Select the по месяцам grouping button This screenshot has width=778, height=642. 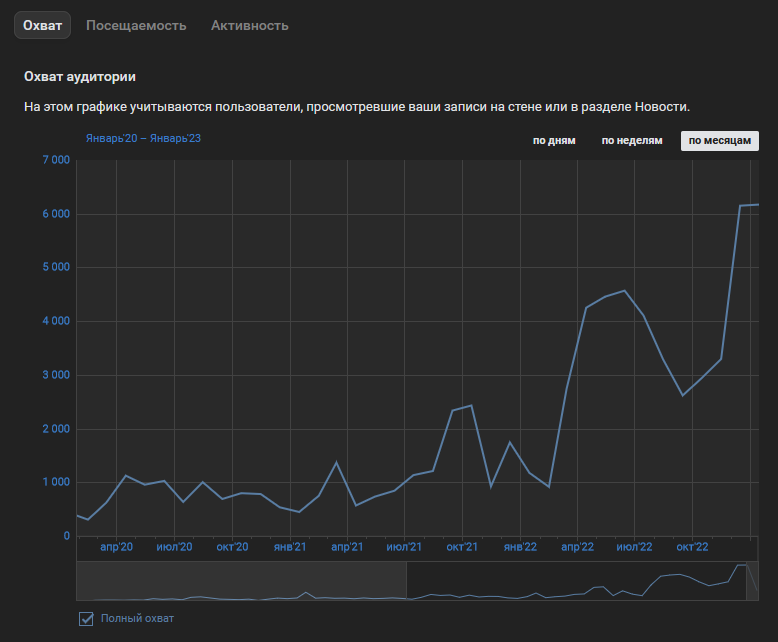719,141
